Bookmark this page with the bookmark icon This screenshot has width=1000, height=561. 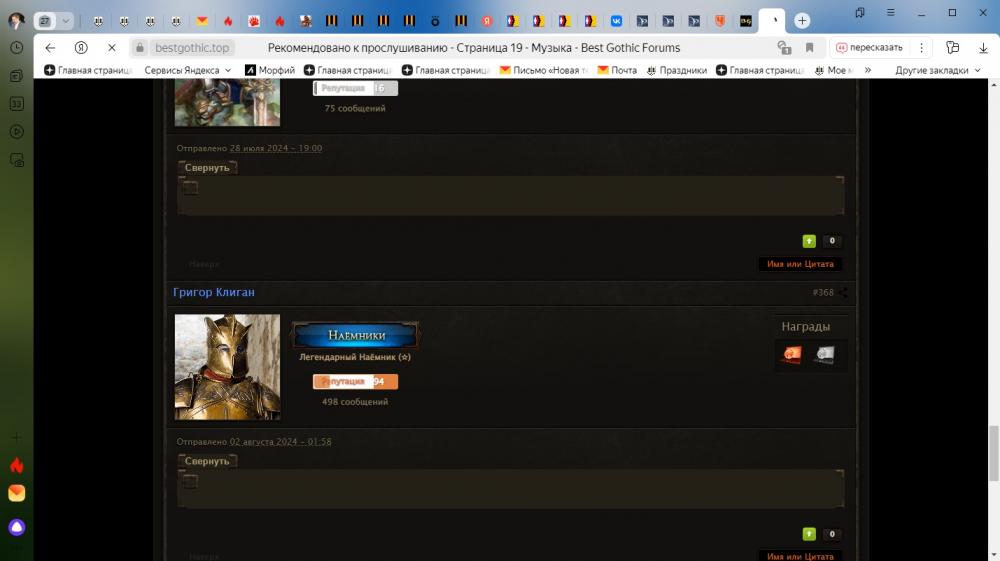[x=809, y=48]
